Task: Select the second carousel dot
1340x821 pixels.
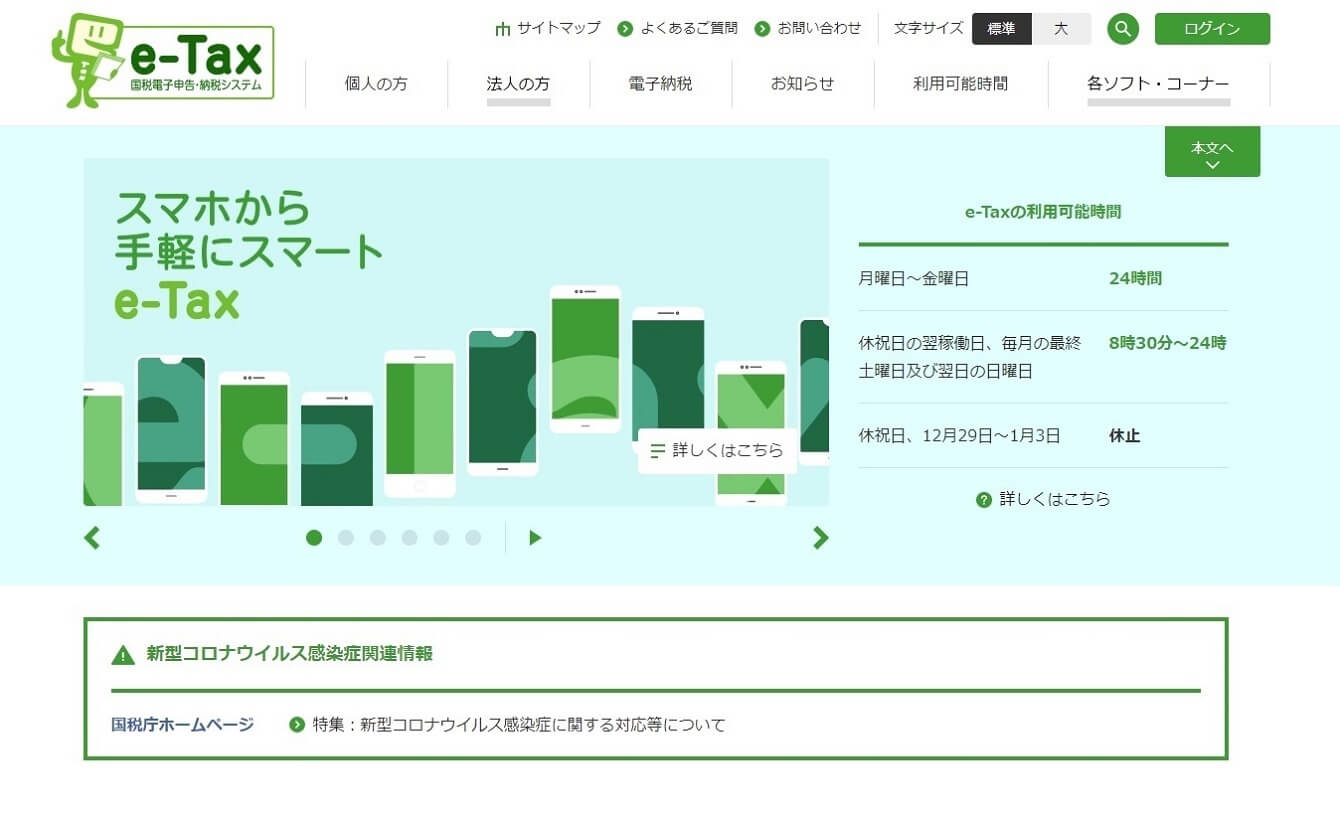Action: [346, 538]
